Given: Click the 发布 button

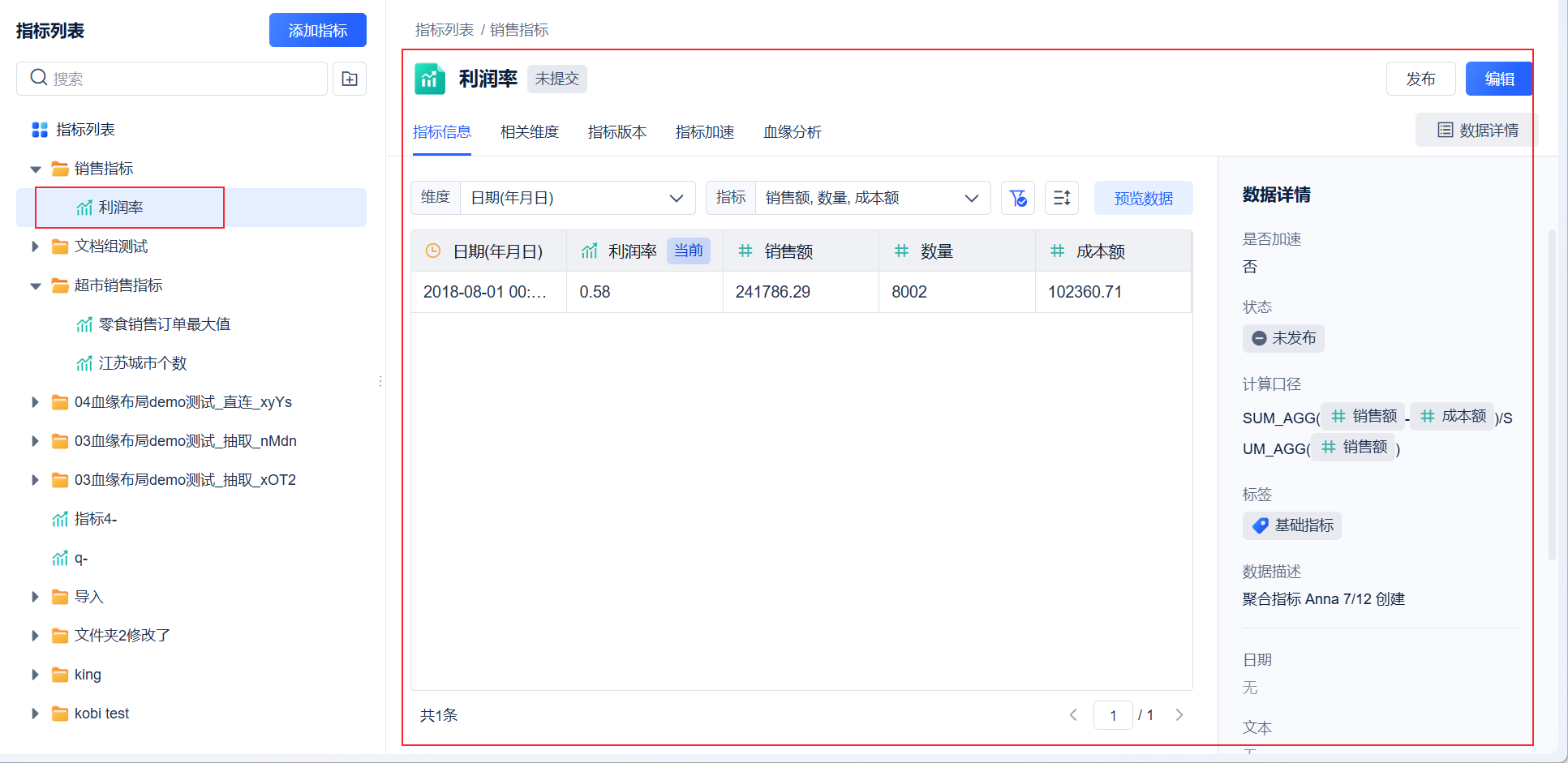Looking at the screenshot, I should pyautogui.click(x=1421, y=79).
